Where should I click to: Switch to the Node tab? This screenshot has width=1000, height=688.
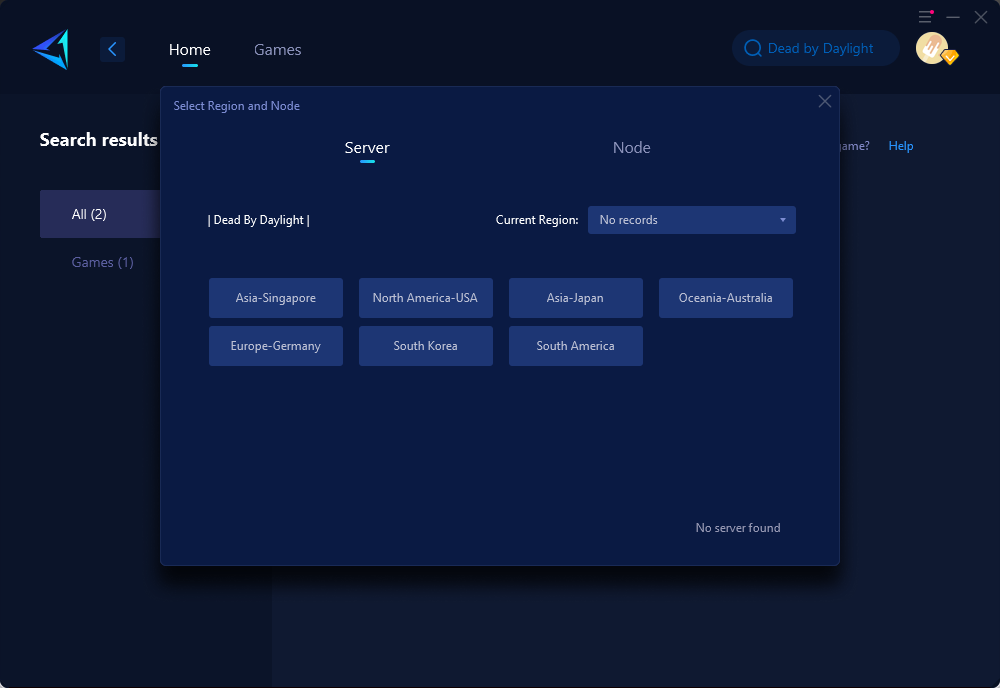(631, 148)
